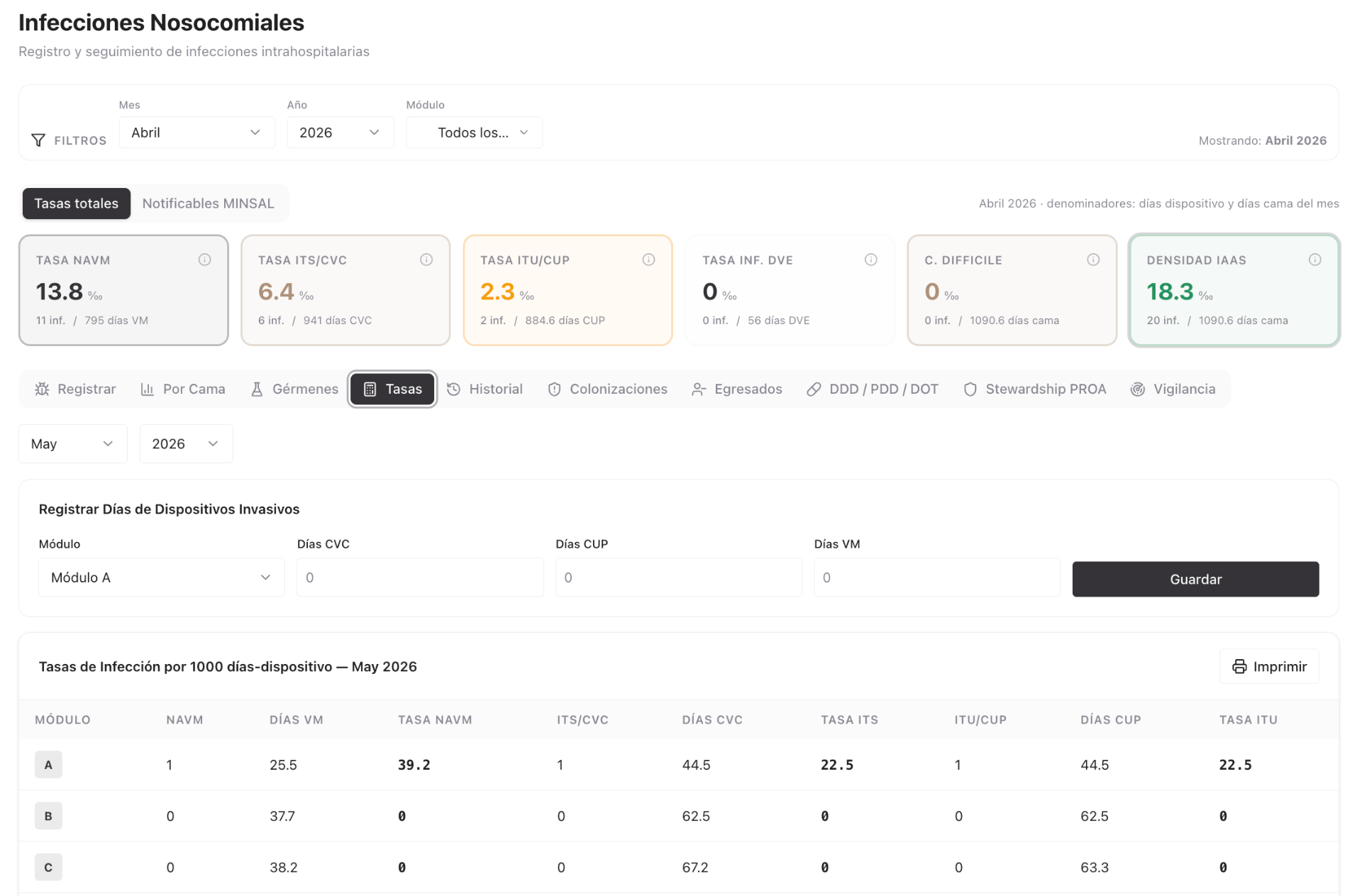Click Días VM value 37.7
The height and width of the screenshot is (896, 1362).
(x=282, y=816)
